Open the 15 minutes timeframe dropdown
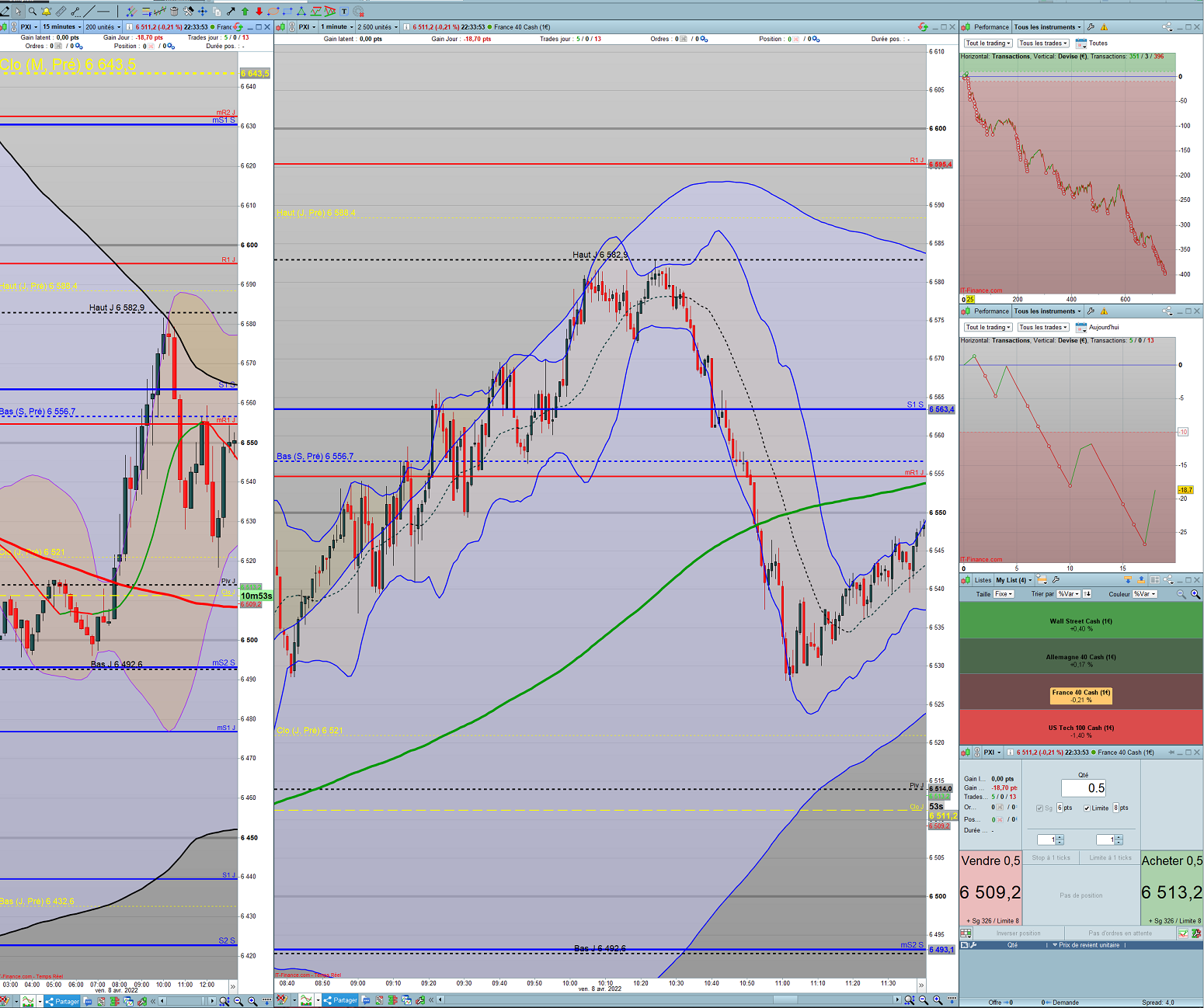This screenshot has width=1204, height=1008. (x=61, y=27)
